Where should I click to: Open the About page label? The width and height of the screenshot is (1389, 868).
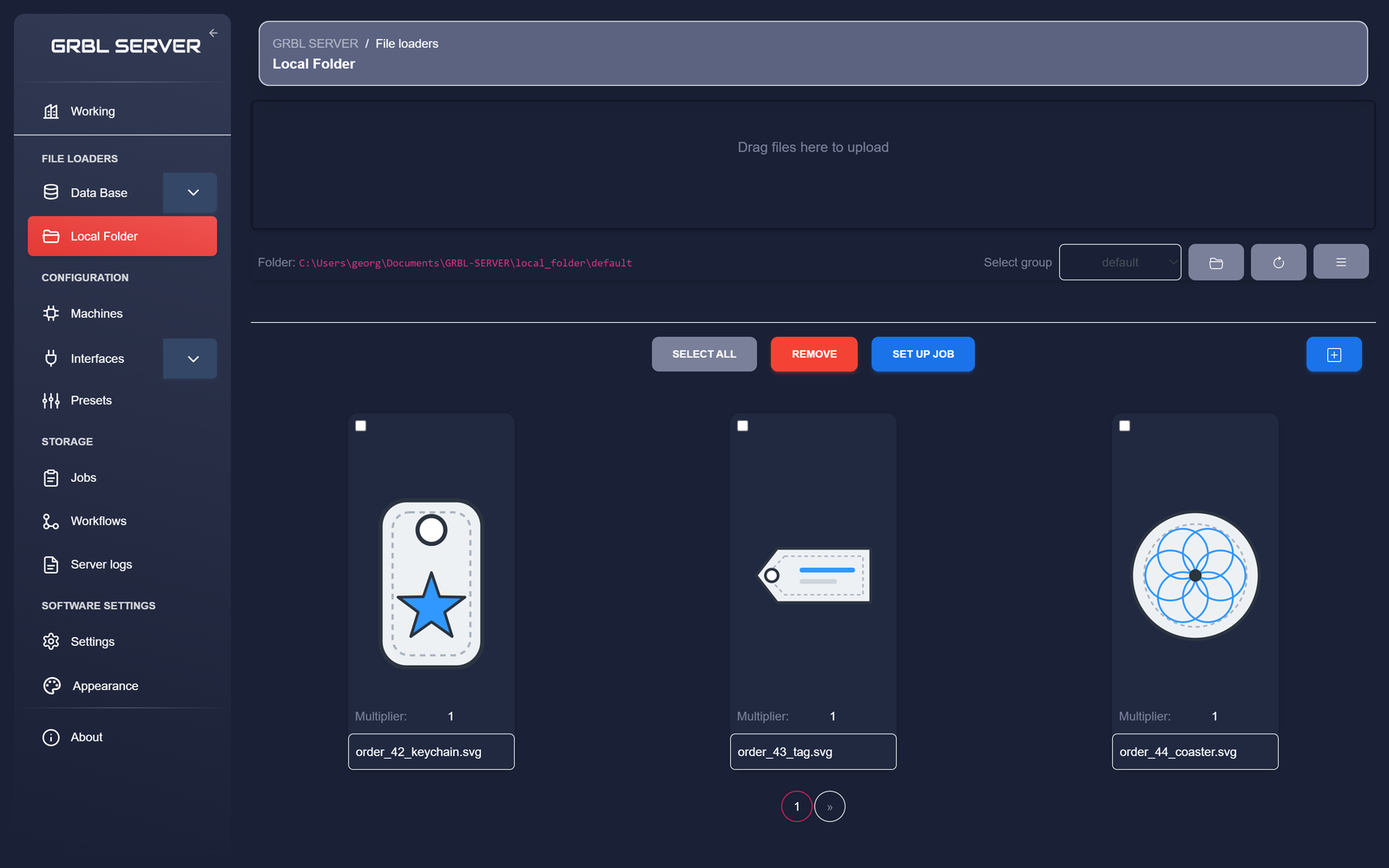click(x=87, y=737)
